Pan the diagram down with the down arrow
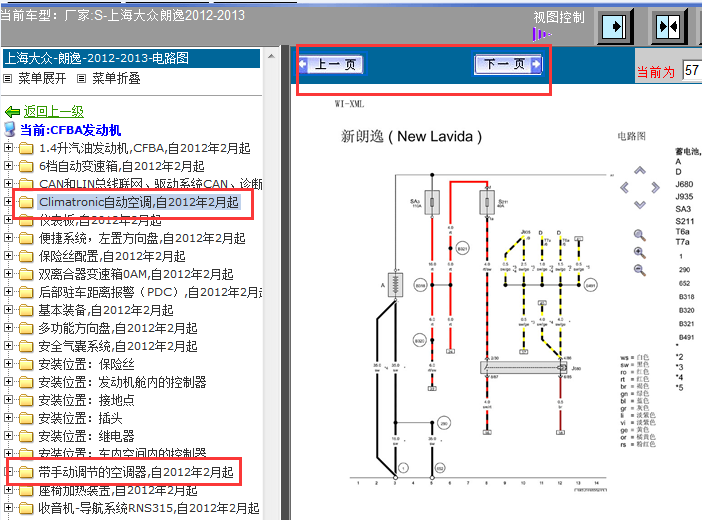The height and width of the screenshot is (520, 702). pos(640,204)
